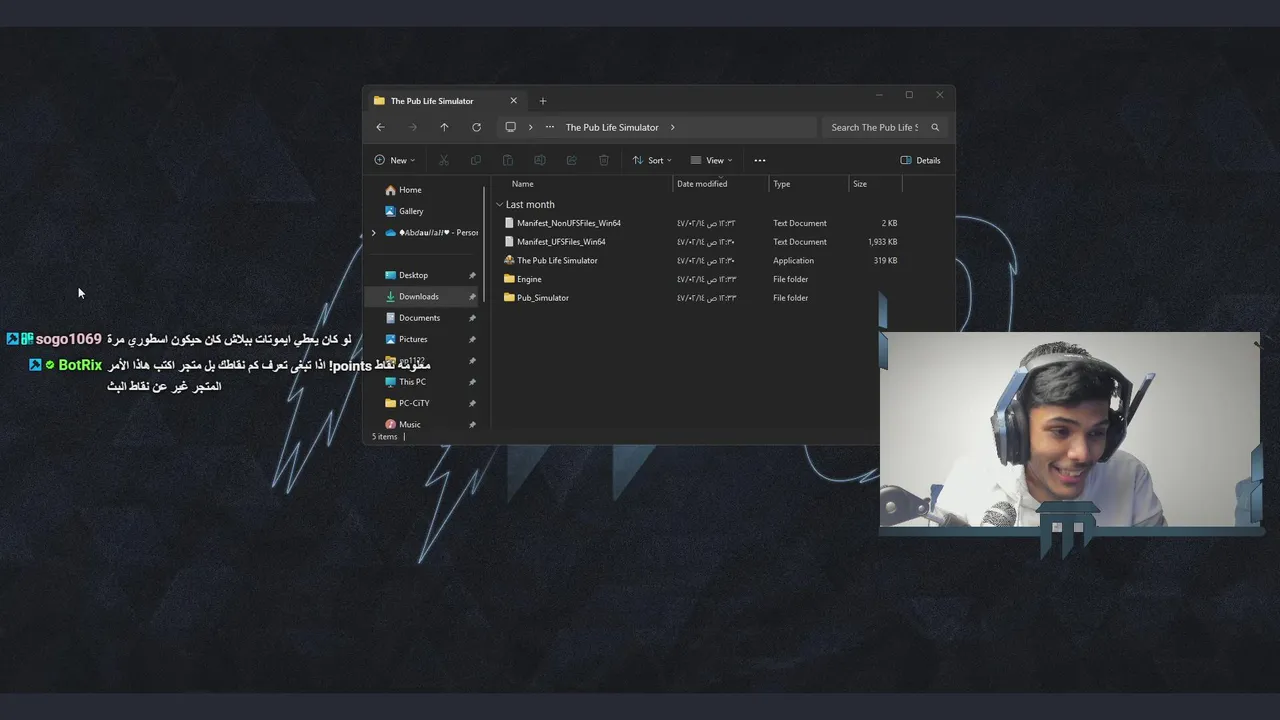
Task: Select the Pub_Simulator folder
Action: 543,298
